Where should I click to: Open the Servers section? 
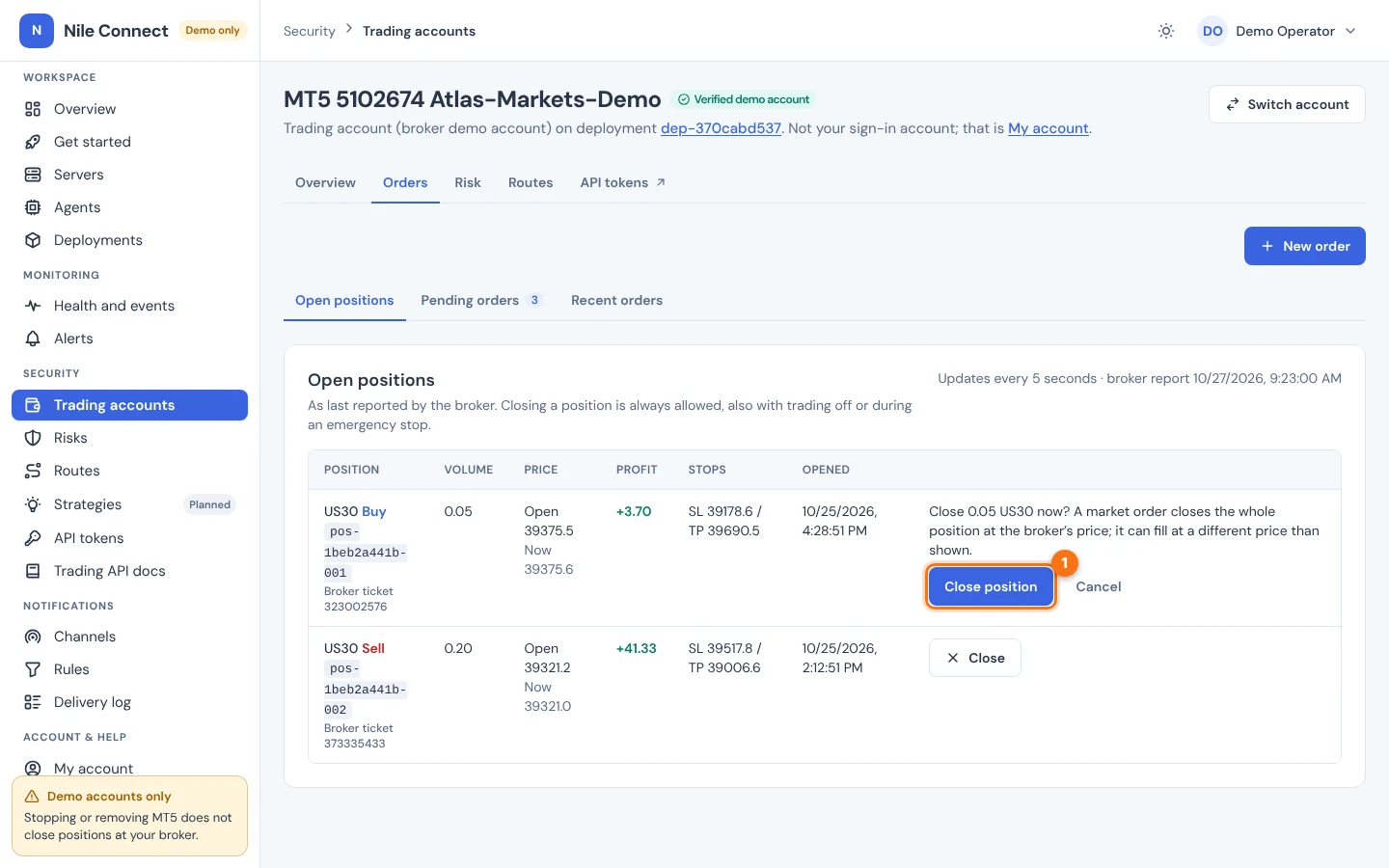click(129, 175)
